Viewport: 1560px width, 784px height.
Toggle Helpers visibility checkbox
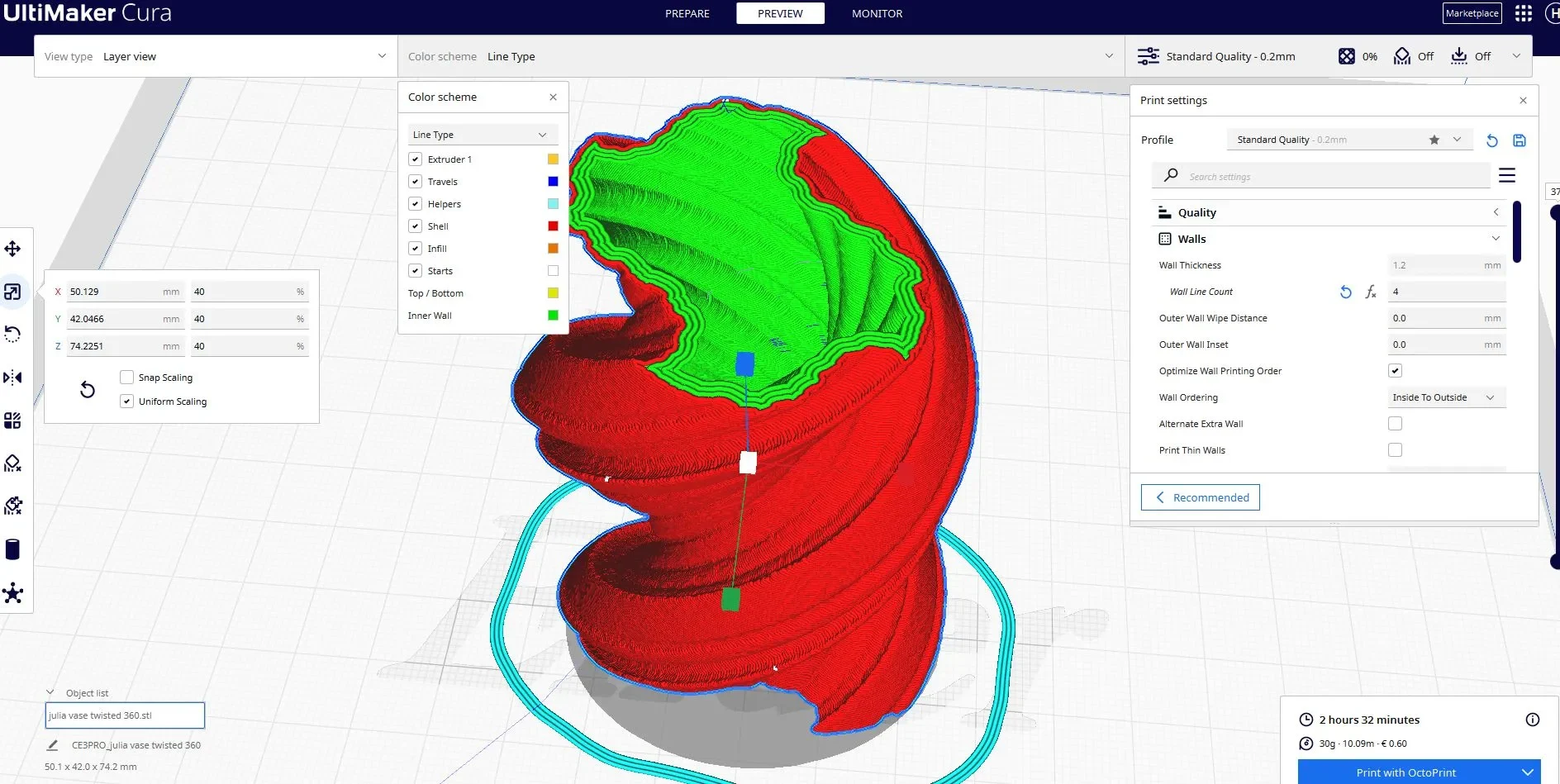pos(416,204)
